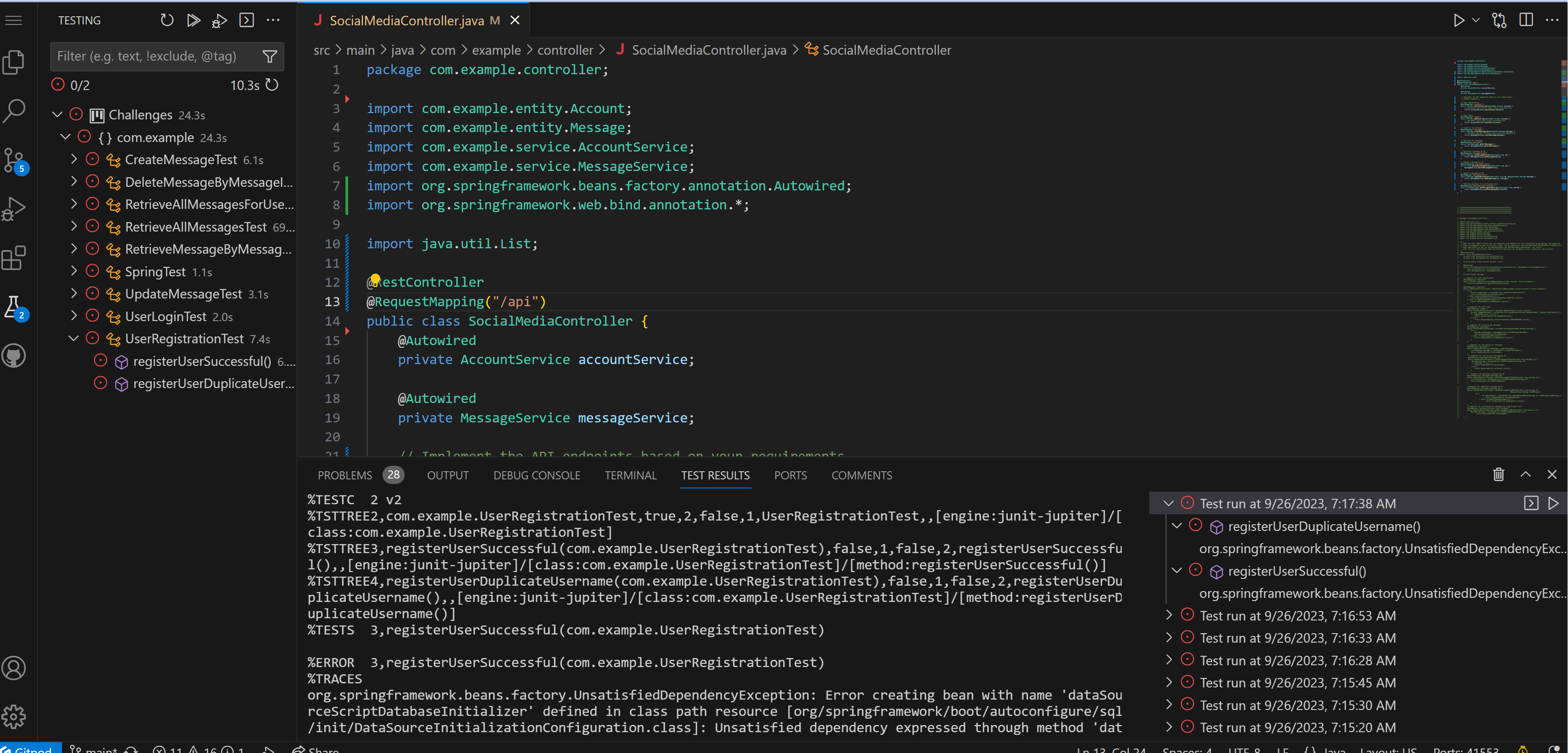
Task: Switch to the TERMINAL tab
Action: [631, 475]
